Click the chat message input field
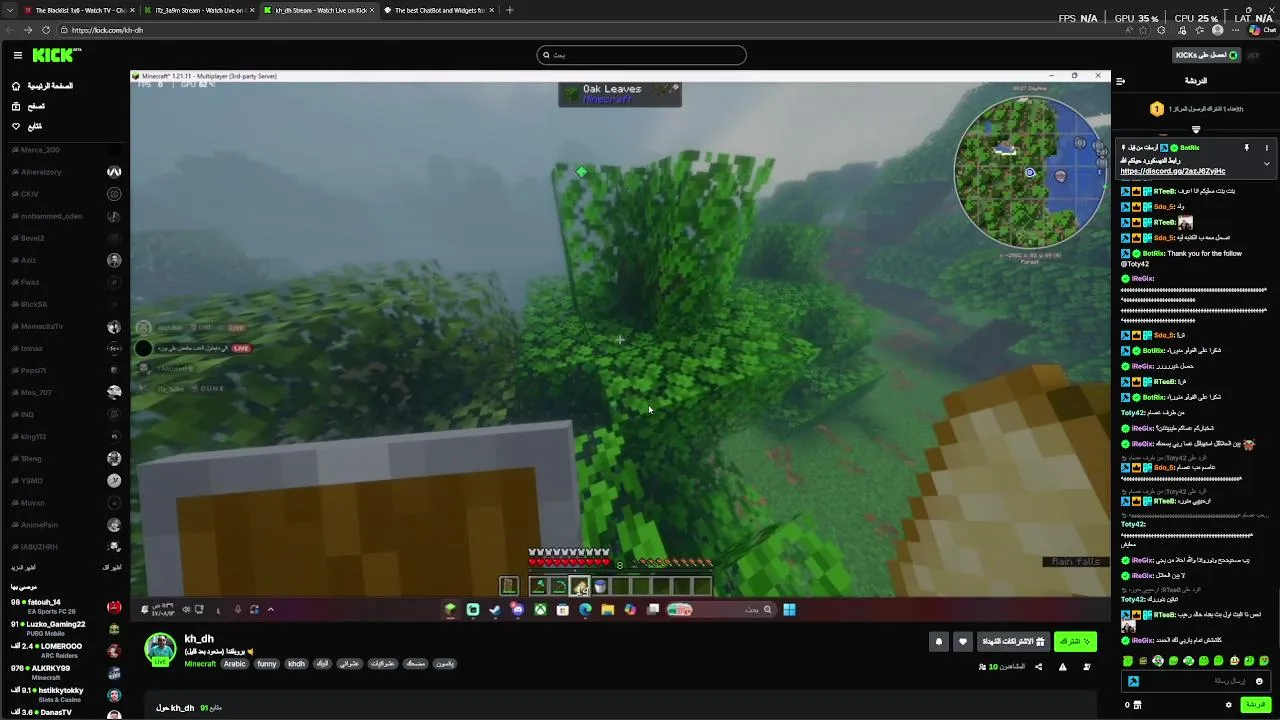The image size is (1280, 720). coord(1197,681)
